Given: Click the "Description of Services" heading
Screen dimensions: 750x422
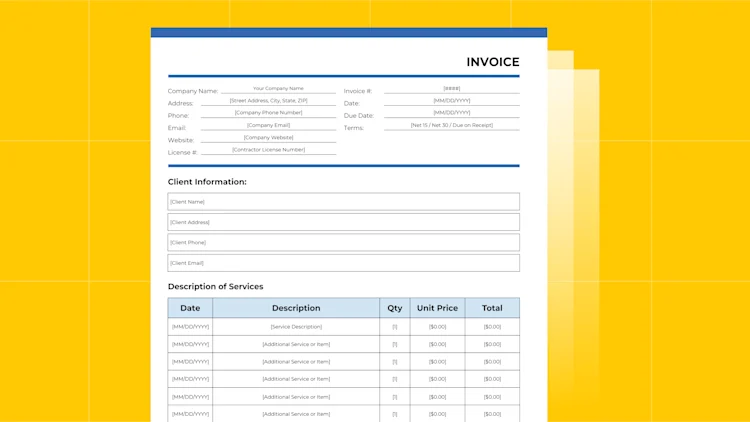Looking at the screenshot, I should point(215,287).
